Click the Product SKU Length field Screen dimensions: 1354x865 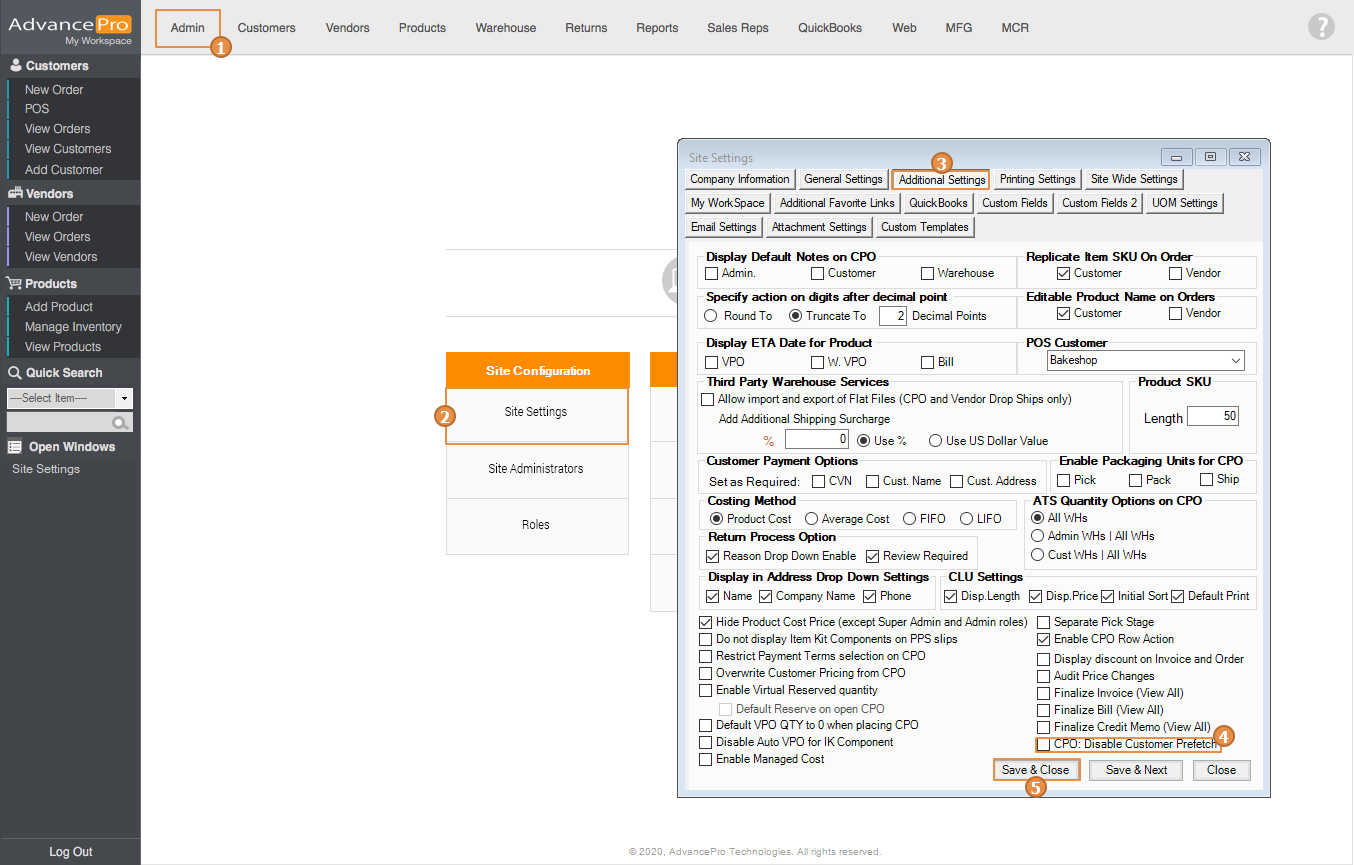1212,416
